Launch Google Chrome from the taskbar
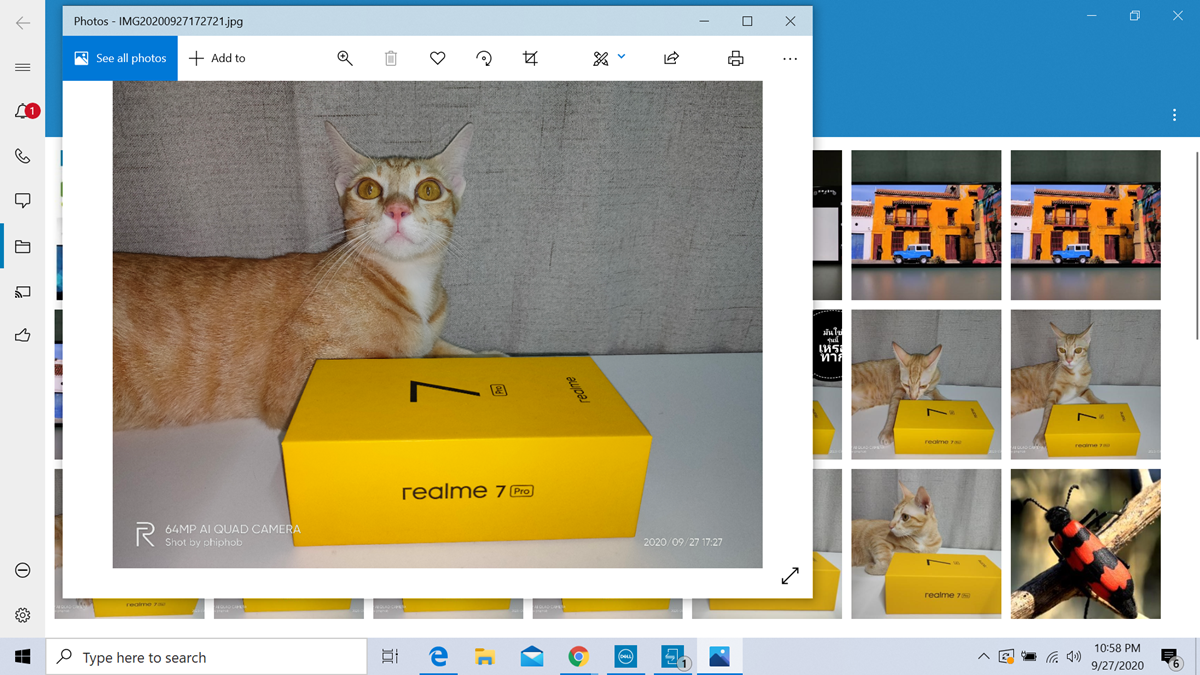 (x=578, y=657)
